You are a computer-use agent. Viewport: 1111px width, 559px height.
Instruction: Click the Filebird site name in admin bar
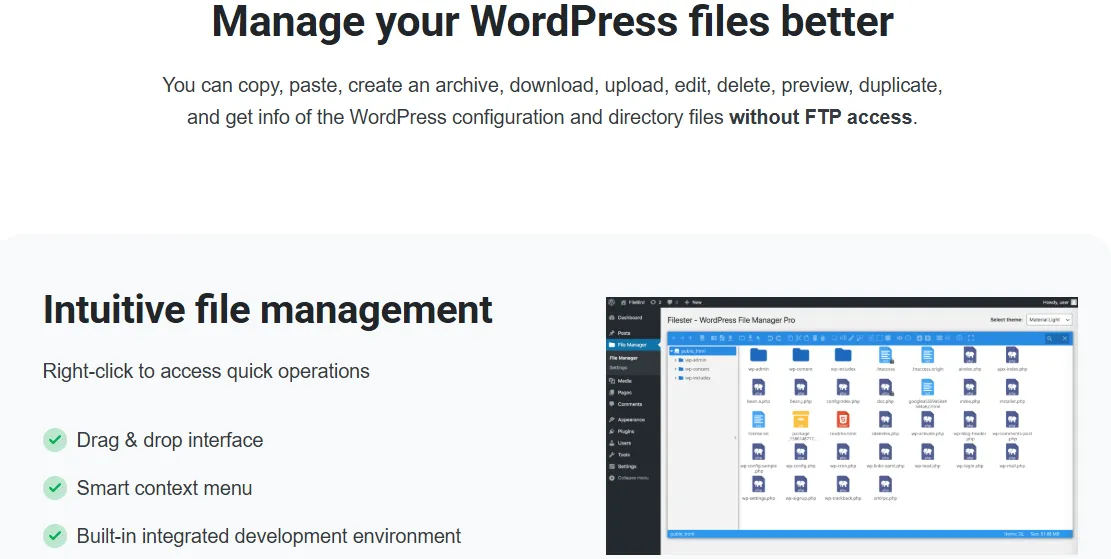pos(631,303)
